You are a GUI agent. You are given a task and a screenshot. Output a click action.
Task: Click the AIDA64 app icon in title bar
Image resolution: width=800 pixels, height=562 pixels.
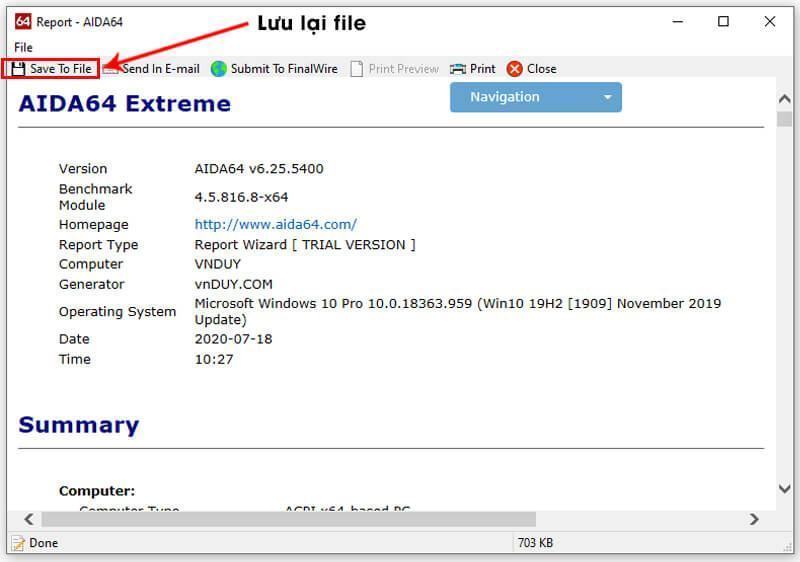tap(23, 22)
